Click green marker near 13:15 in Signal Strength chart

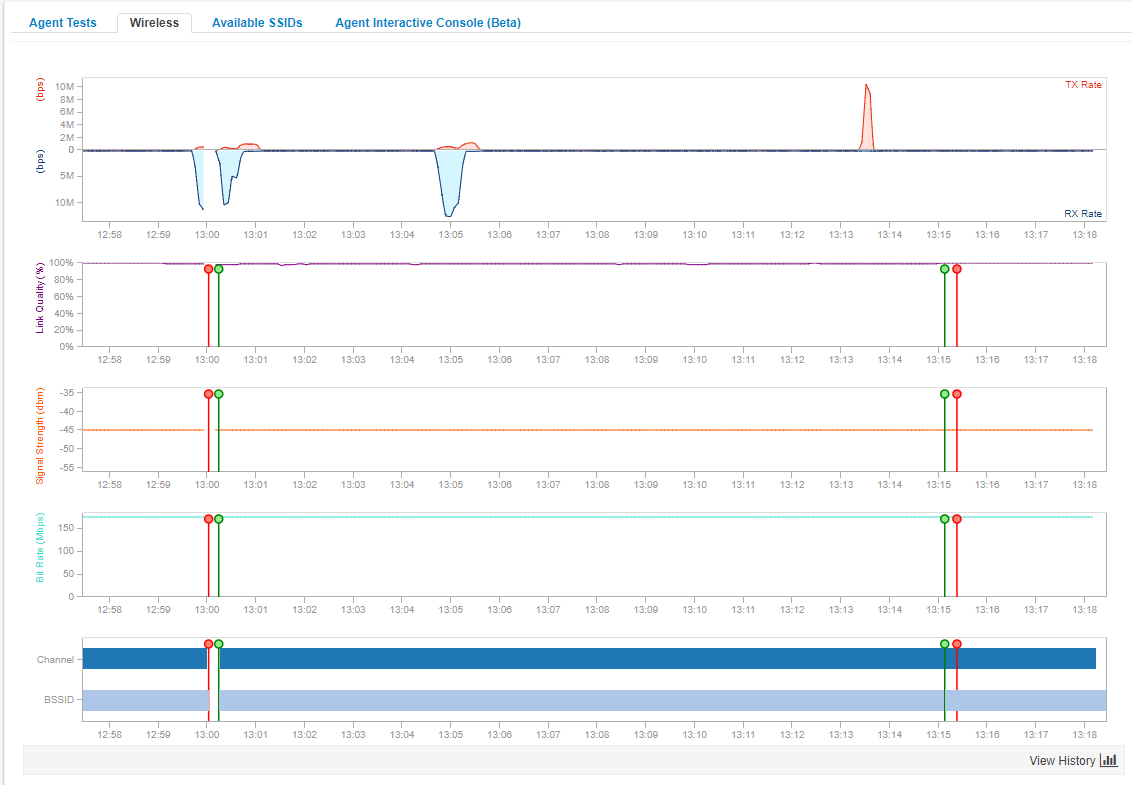point(945,394)
